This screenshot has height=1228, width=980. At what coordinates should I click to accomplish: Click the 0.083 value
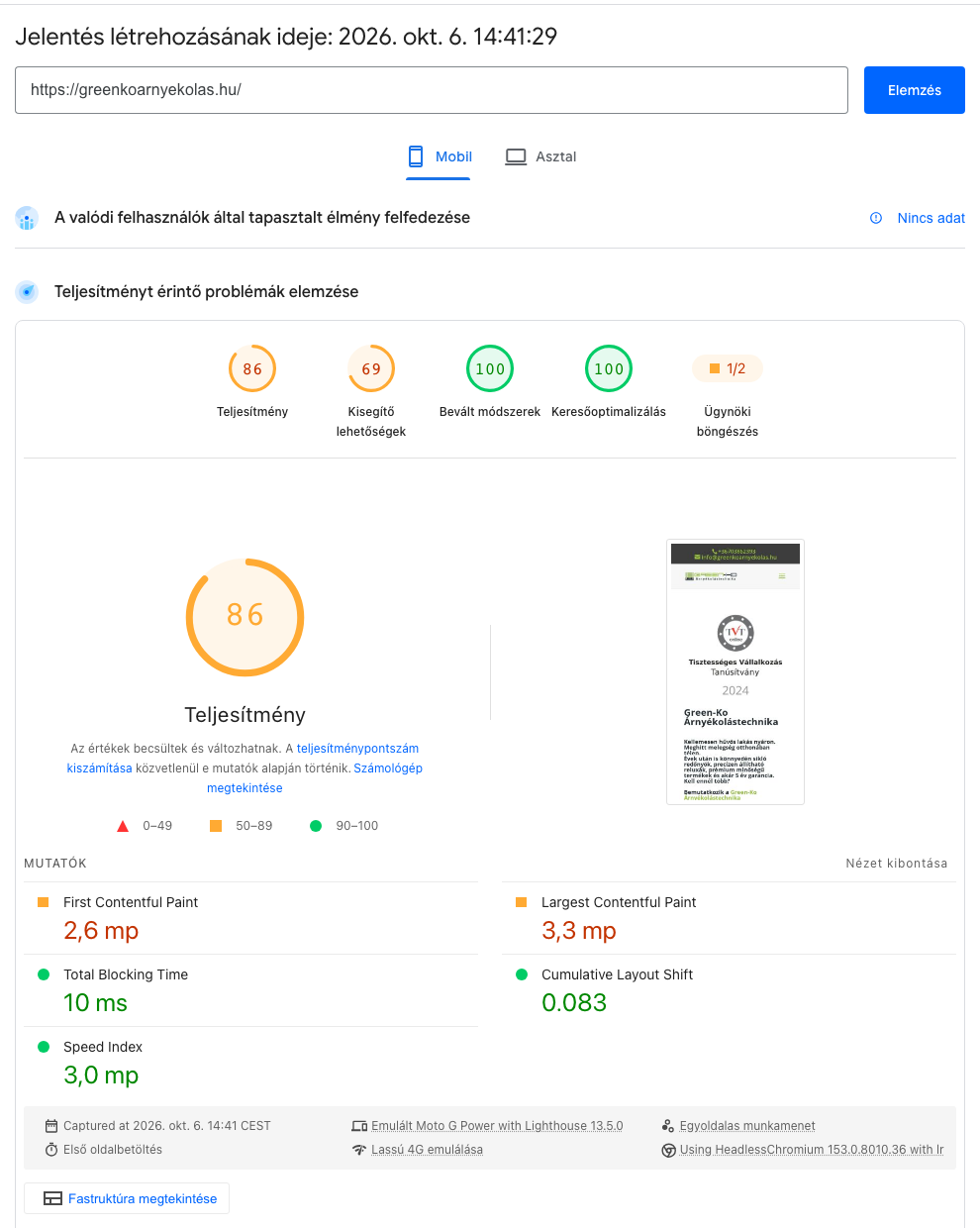pos(574,1003)
